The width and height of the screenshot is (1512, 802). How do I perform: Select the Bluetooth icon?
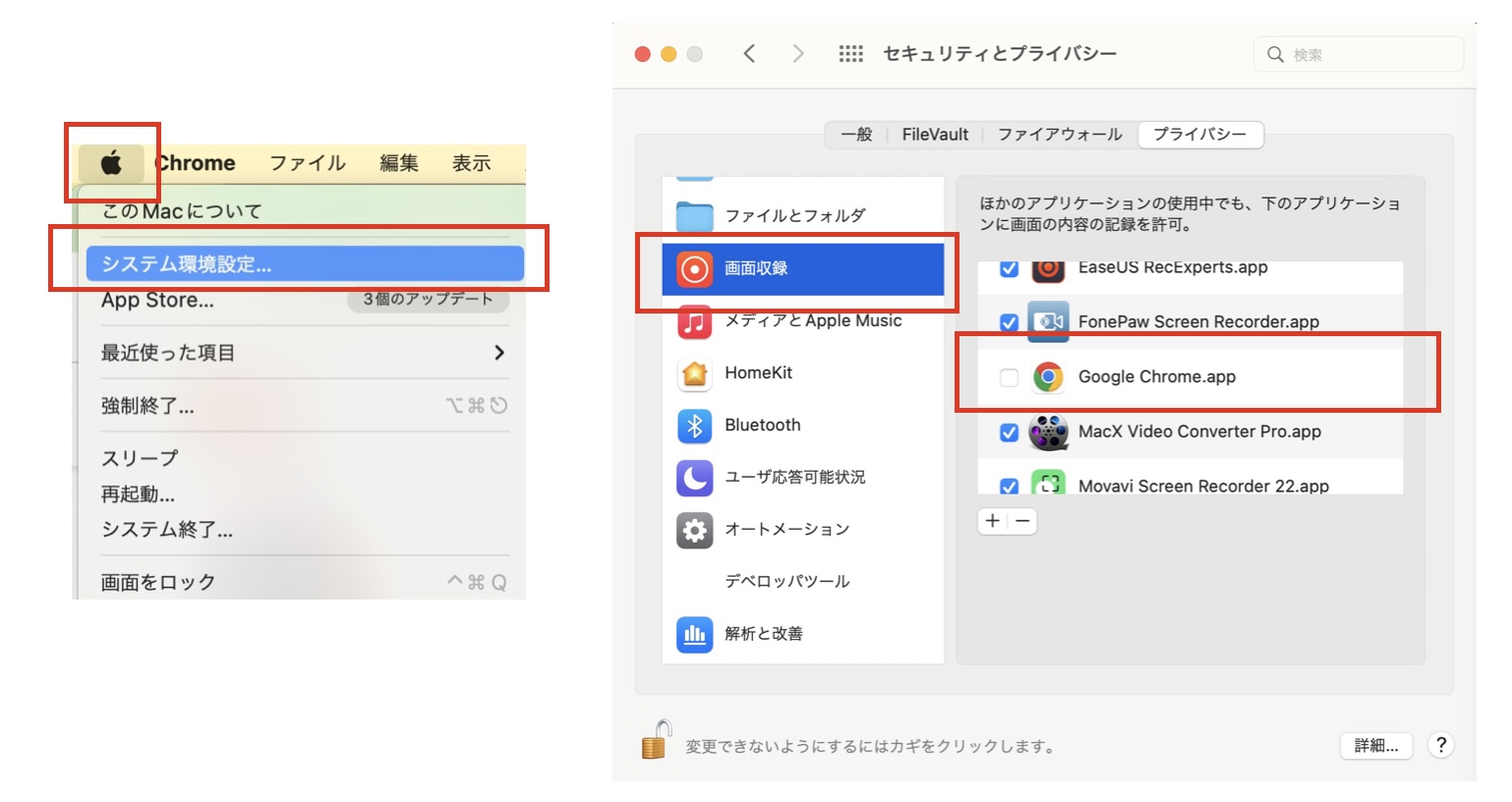[695, 426]
